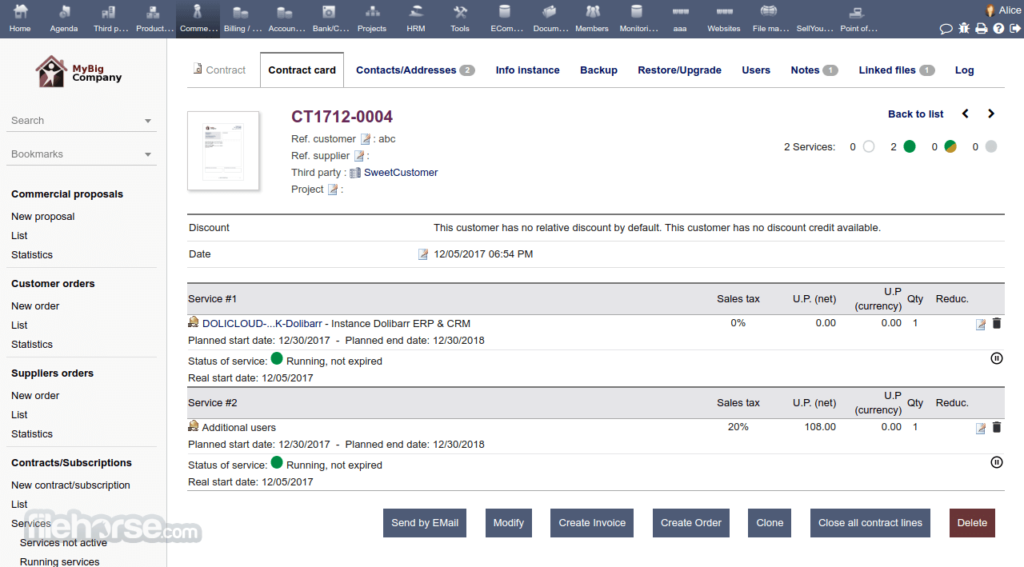Open the Alice user menu

tap(1004, 10)
